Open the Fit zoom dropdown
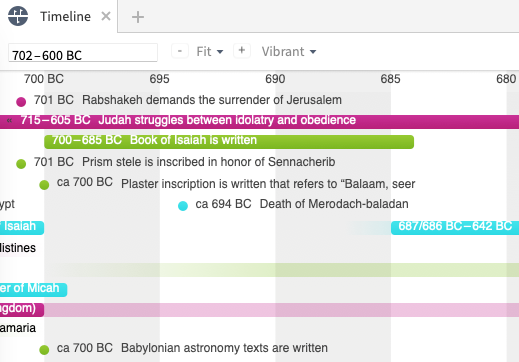 (x=210, y=52)
